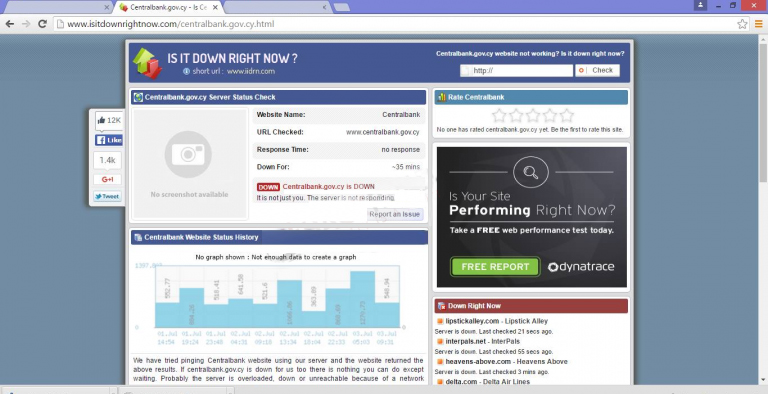Click the first rating star
This screenshot has height=394, width=768.
point(499,116)
